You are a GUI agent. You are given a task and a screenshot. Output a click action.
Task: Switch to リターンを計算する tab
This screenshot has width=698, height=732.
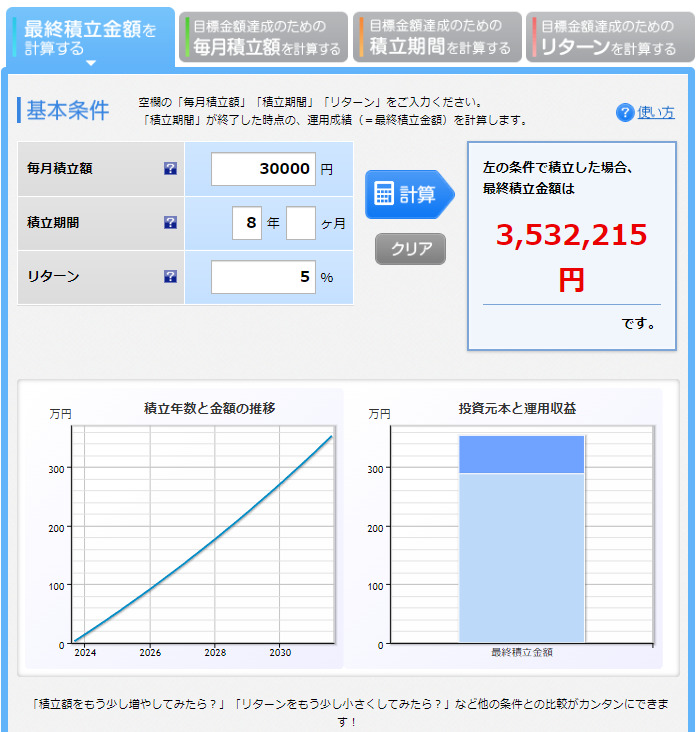click(x=610, y=37)
